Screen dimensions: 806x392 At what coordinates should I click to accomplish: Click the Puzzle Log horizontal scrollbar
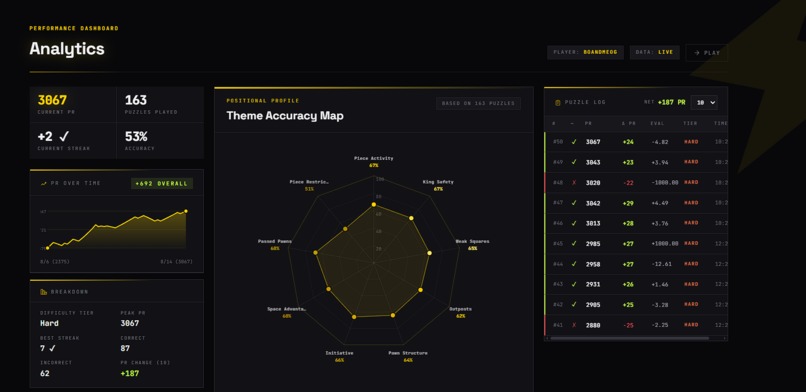coord(629,338)
